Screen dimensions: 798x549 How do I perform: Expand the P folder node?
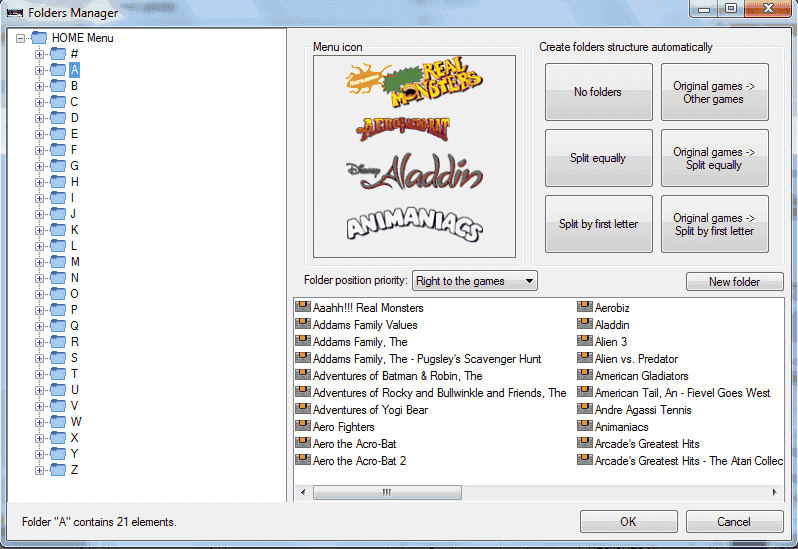pyautogui.click(x=39, y=310)
